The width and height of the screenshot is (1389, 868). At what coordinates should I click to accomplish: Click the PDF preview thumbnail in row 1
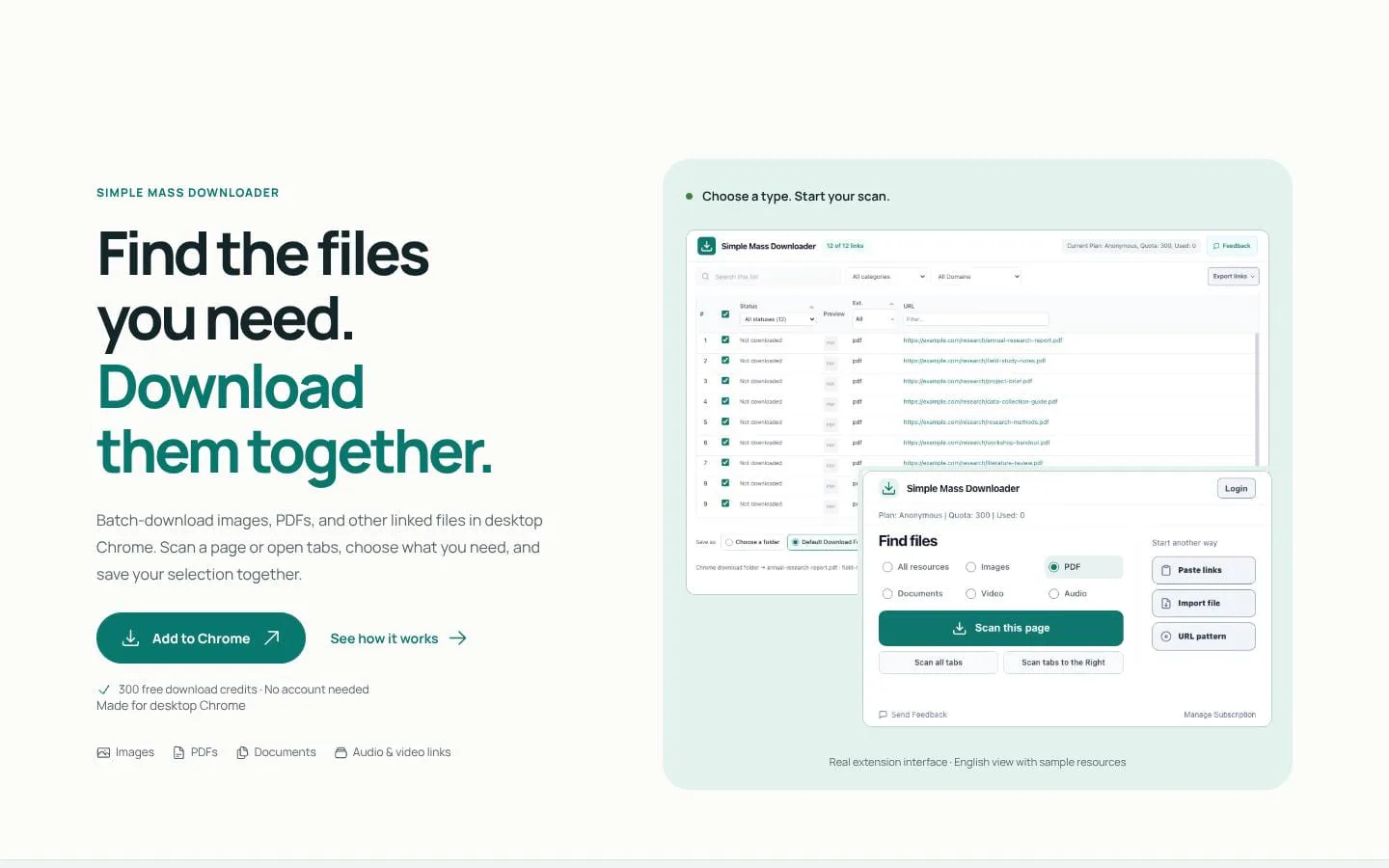[x=831, y=342]
